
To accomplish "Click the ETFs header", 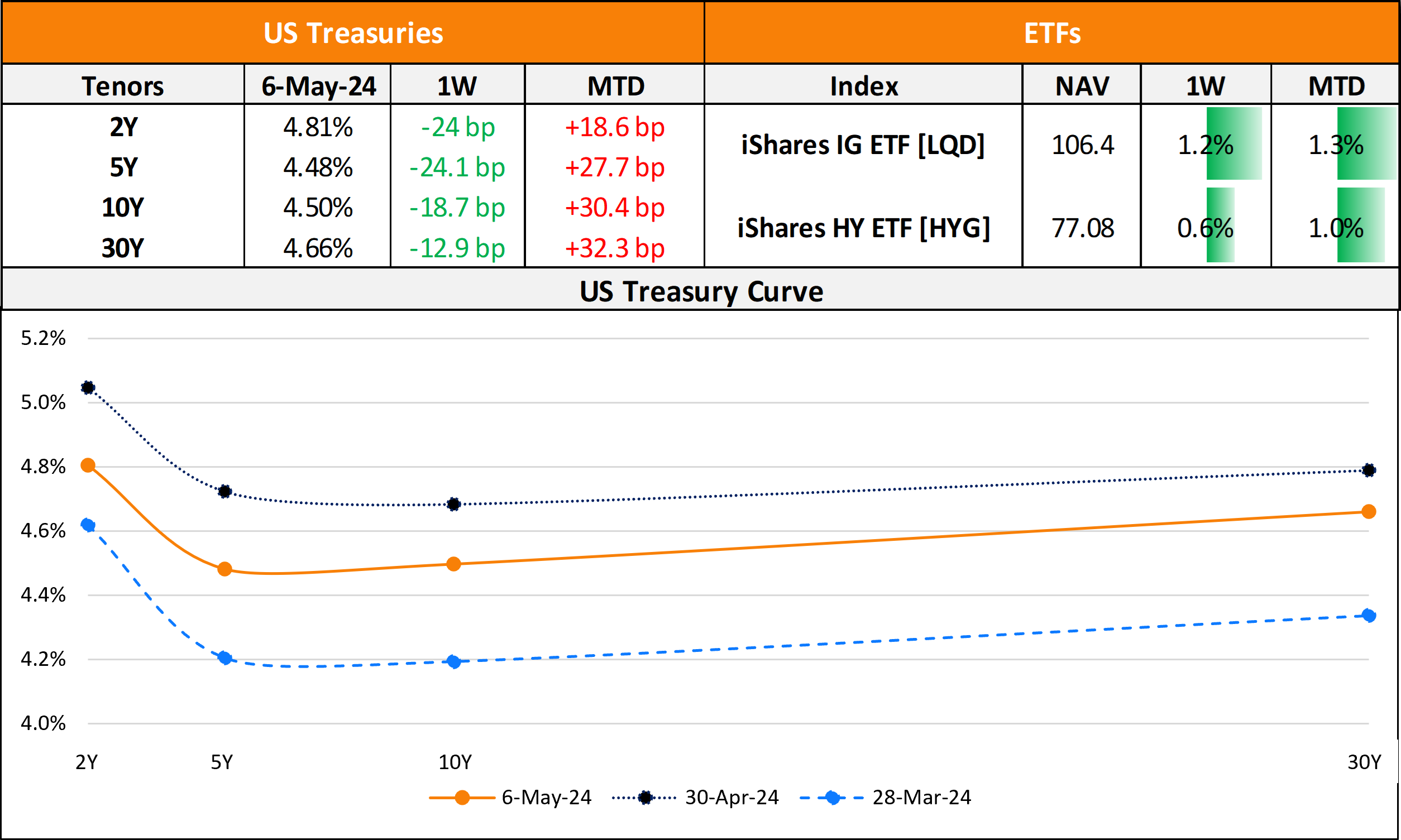I will coord(1051,33).
